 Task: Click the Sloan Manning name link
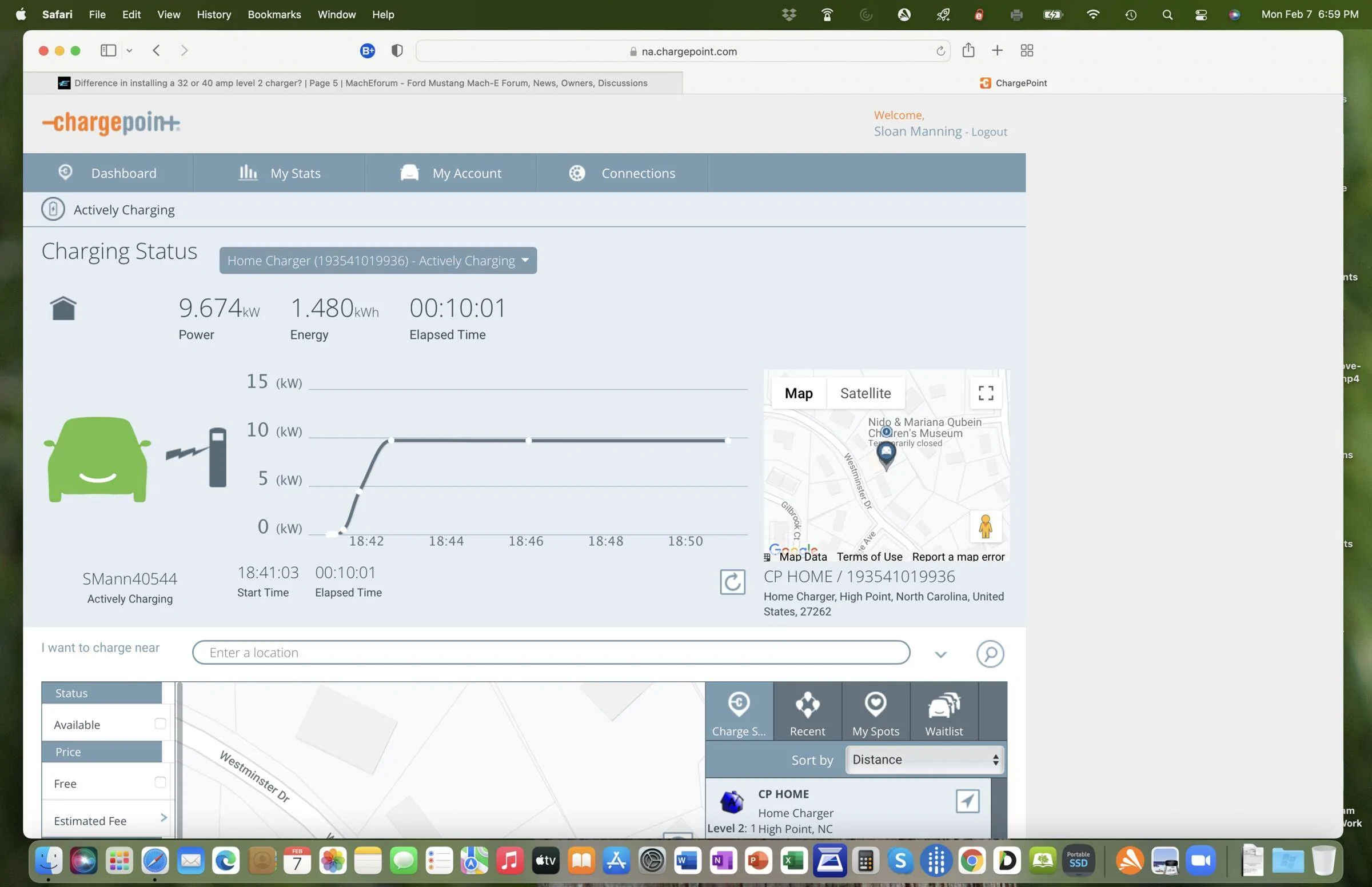[x=918, y=131]
